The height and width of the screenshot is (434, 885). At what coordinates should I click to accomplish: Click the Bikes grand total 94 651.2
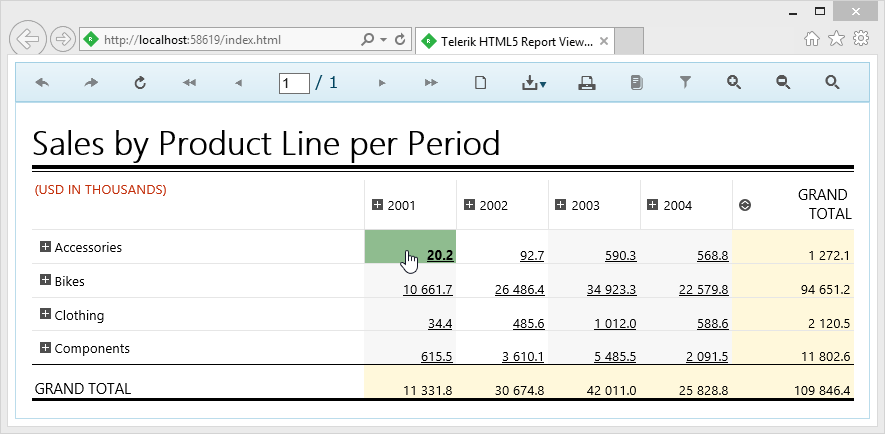tap(825, 290)
